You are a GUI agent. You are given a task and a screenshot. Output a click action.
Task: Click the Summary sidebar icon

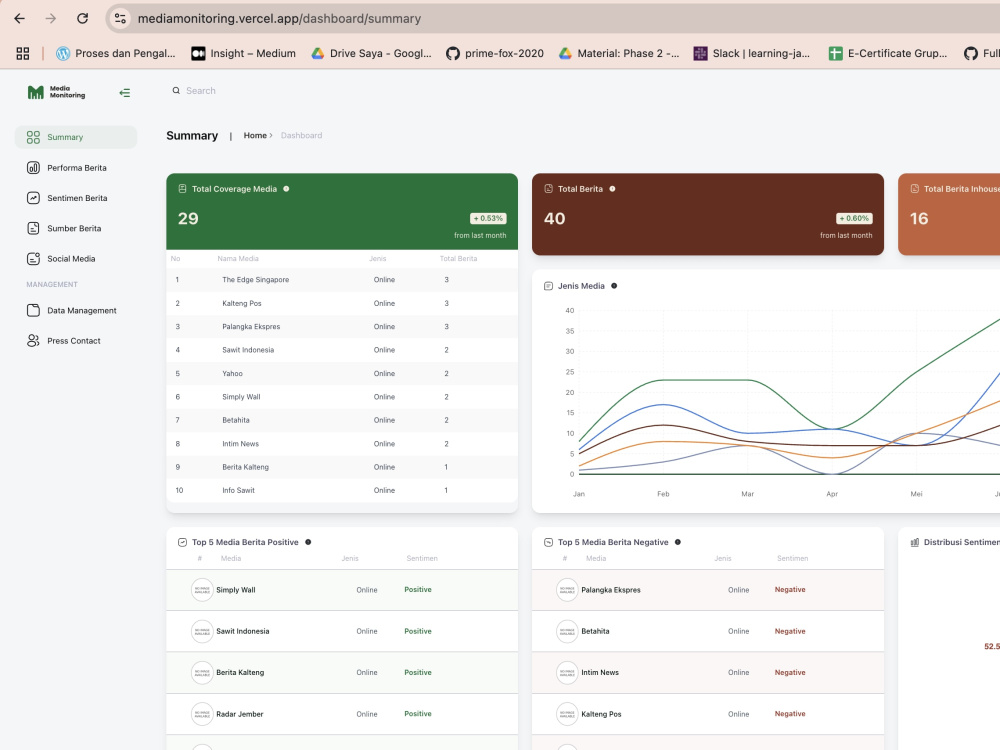[33, 137]
